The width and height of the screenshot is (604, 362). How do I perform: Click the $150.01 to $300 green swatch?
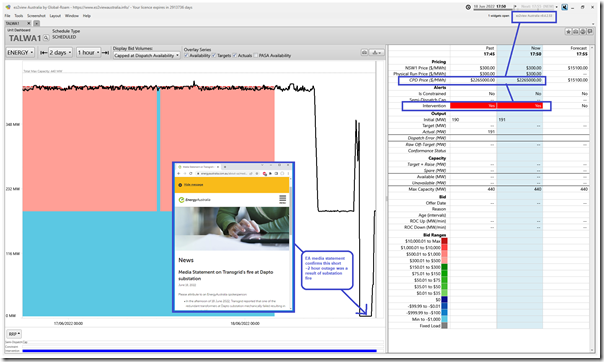click(x=445, y=267)
